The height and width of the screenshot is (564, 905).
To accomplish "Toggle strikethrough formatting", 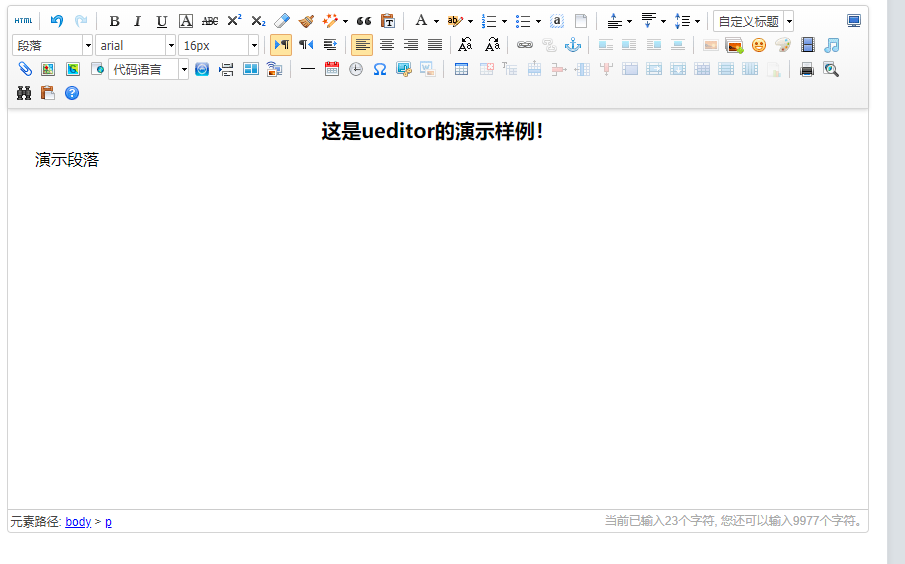I will (210, 21).
